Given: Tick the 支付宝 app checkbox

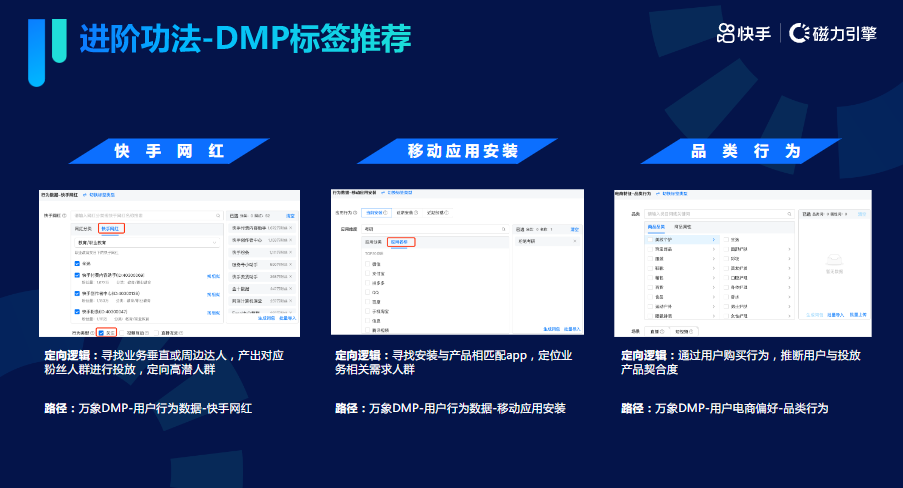Looking at the screenshot, I should pyautogui.click(x=367, y=273).
